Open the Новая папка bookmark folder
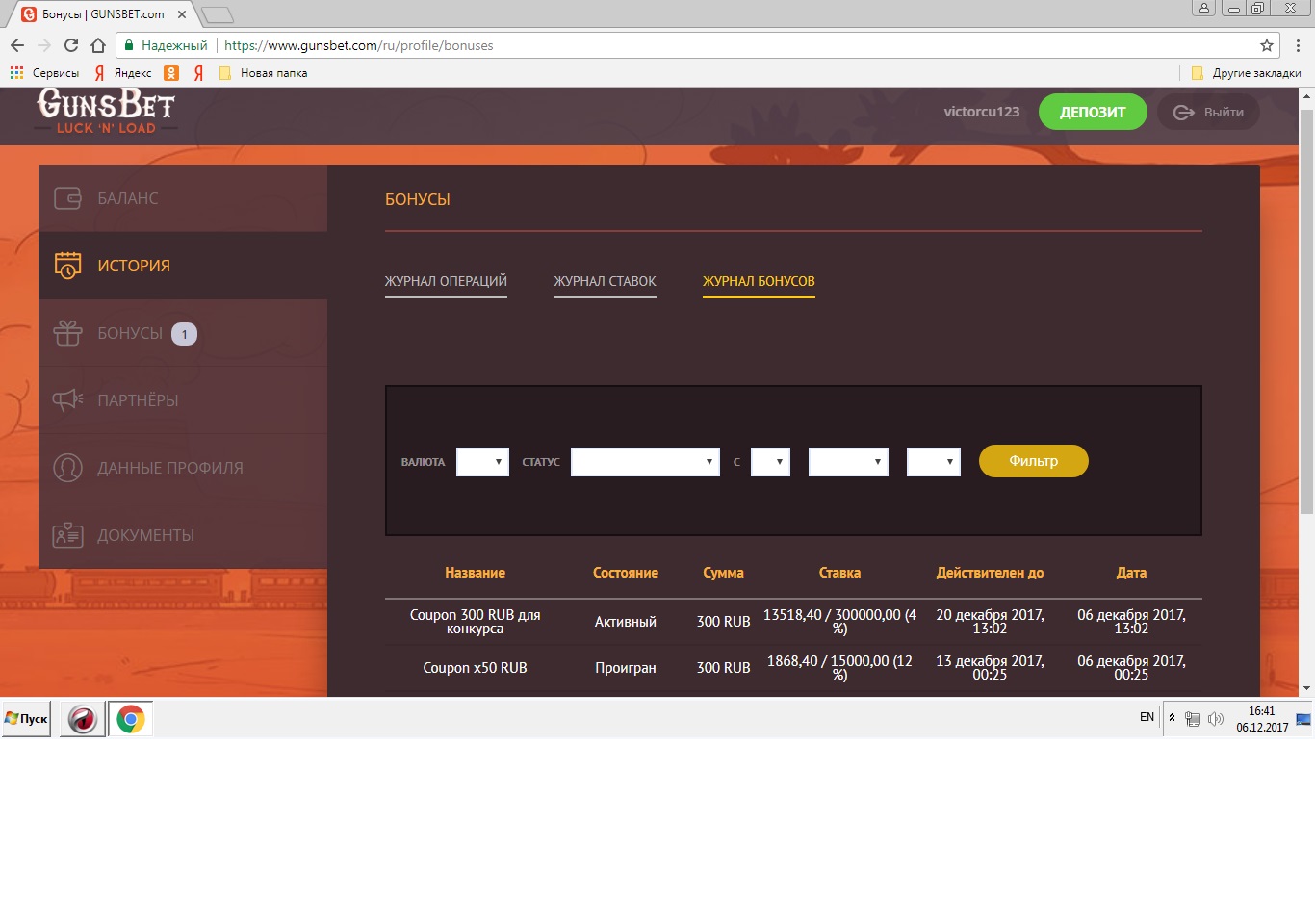1315x924 pixels. point(263,73)
